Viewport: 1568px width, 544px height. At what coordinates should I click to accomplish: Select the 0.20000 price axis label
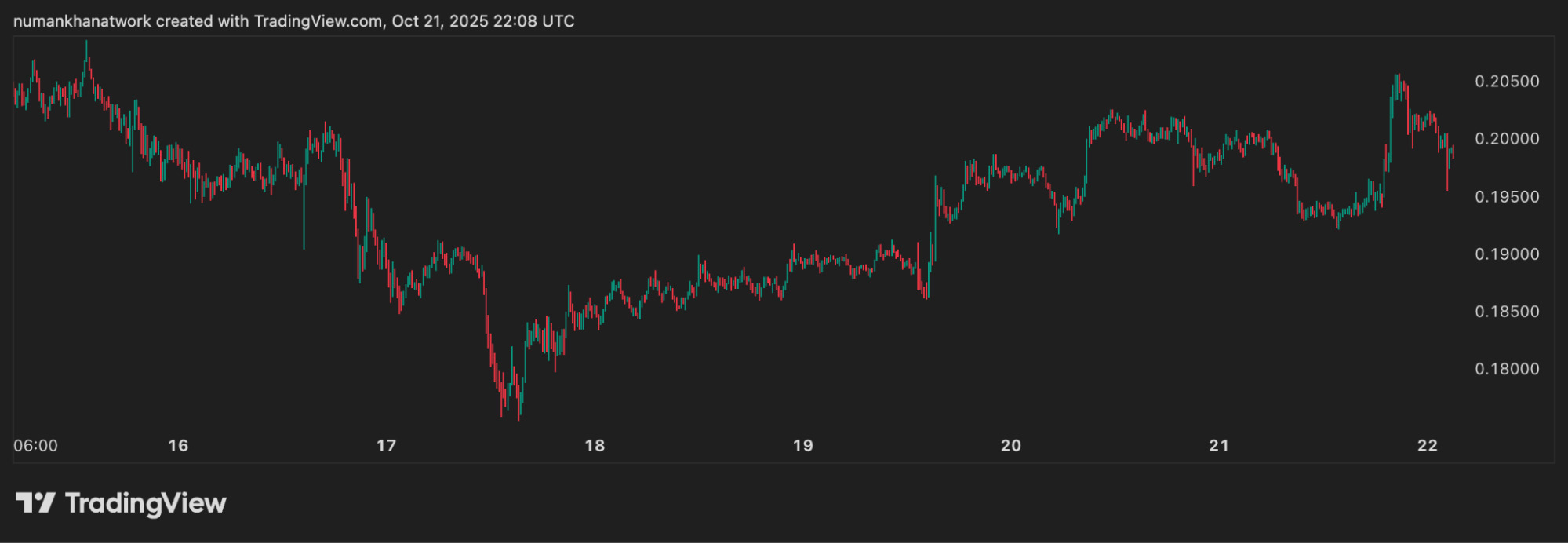click(x=1507, y=139)
